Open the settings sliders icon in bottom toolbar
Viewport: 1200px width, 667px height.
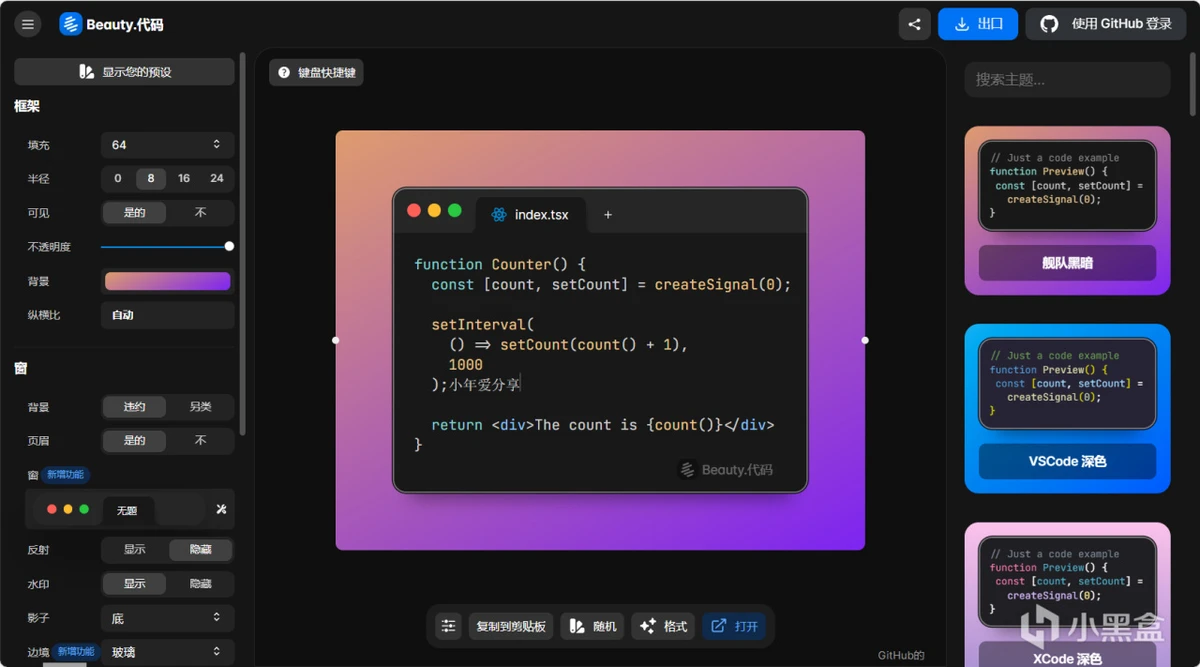448,626
